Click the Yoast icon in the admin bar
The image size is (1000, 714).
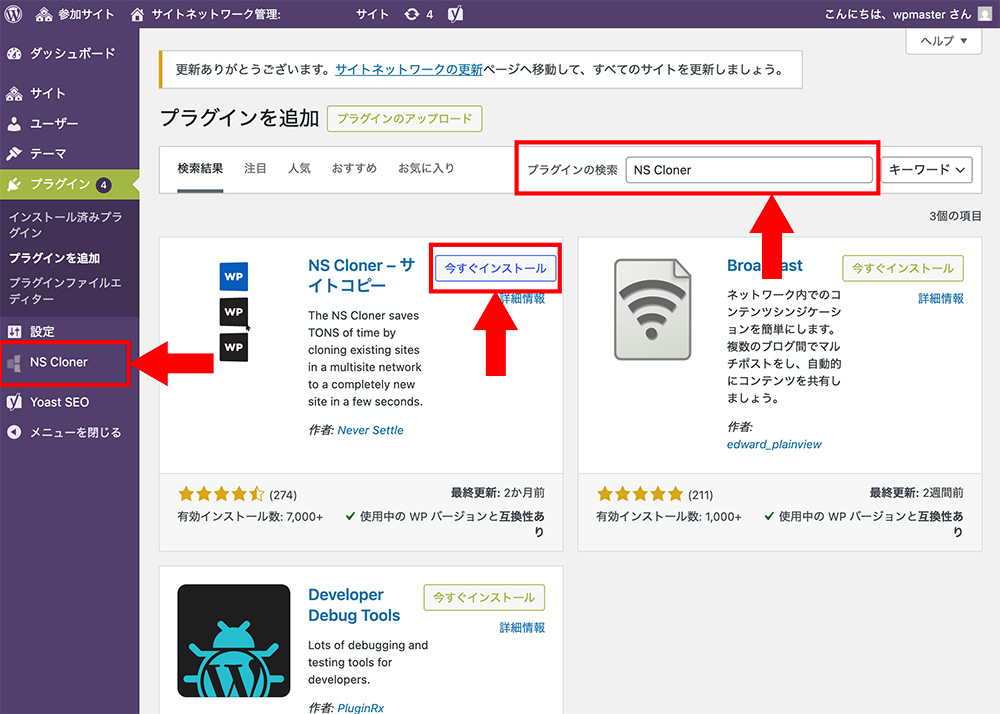455,14
